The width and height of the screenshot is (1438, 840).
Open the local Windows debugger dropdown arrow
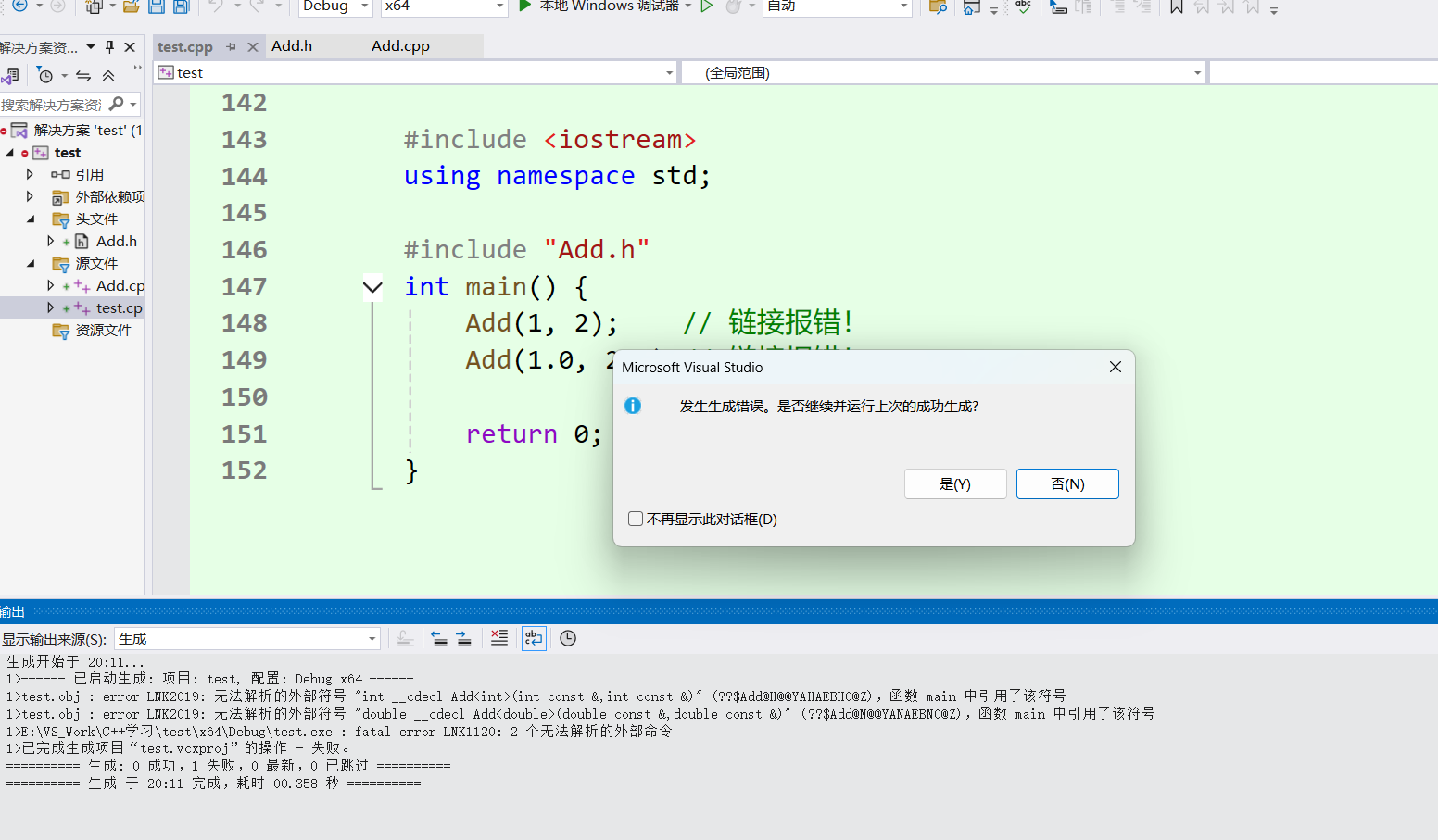click(x=688, y=6)
